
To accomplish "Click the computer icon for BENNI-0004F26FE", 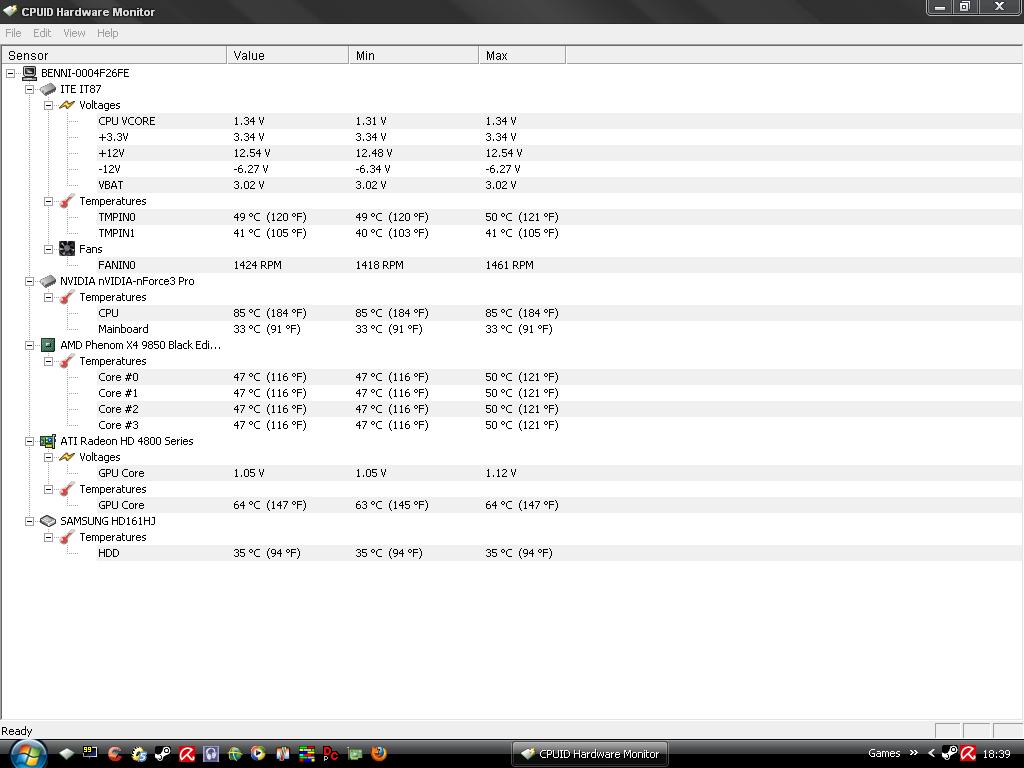I will click(x=29, y=73).
